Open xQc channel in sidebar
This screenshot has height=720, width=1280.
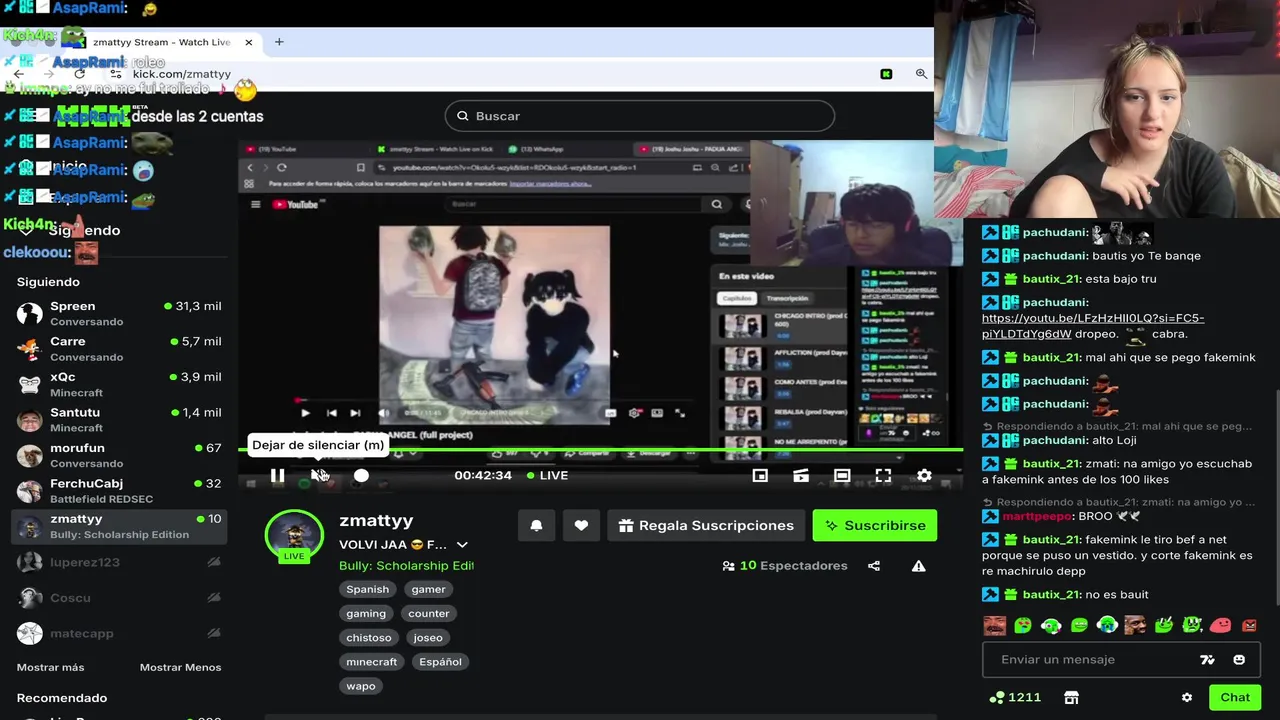tap(119, 384)
